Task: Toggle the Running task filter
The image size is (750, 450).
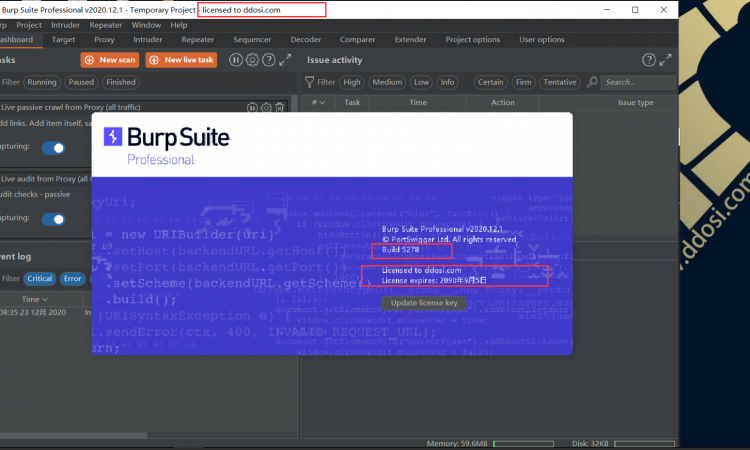Action: 42,82
